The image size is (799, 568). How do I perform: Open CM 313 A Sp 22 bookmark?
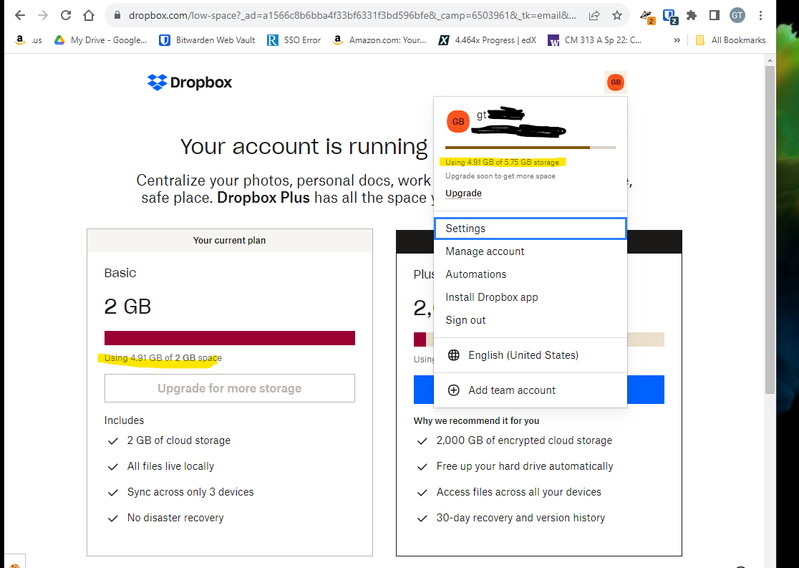tap(595, 40)
